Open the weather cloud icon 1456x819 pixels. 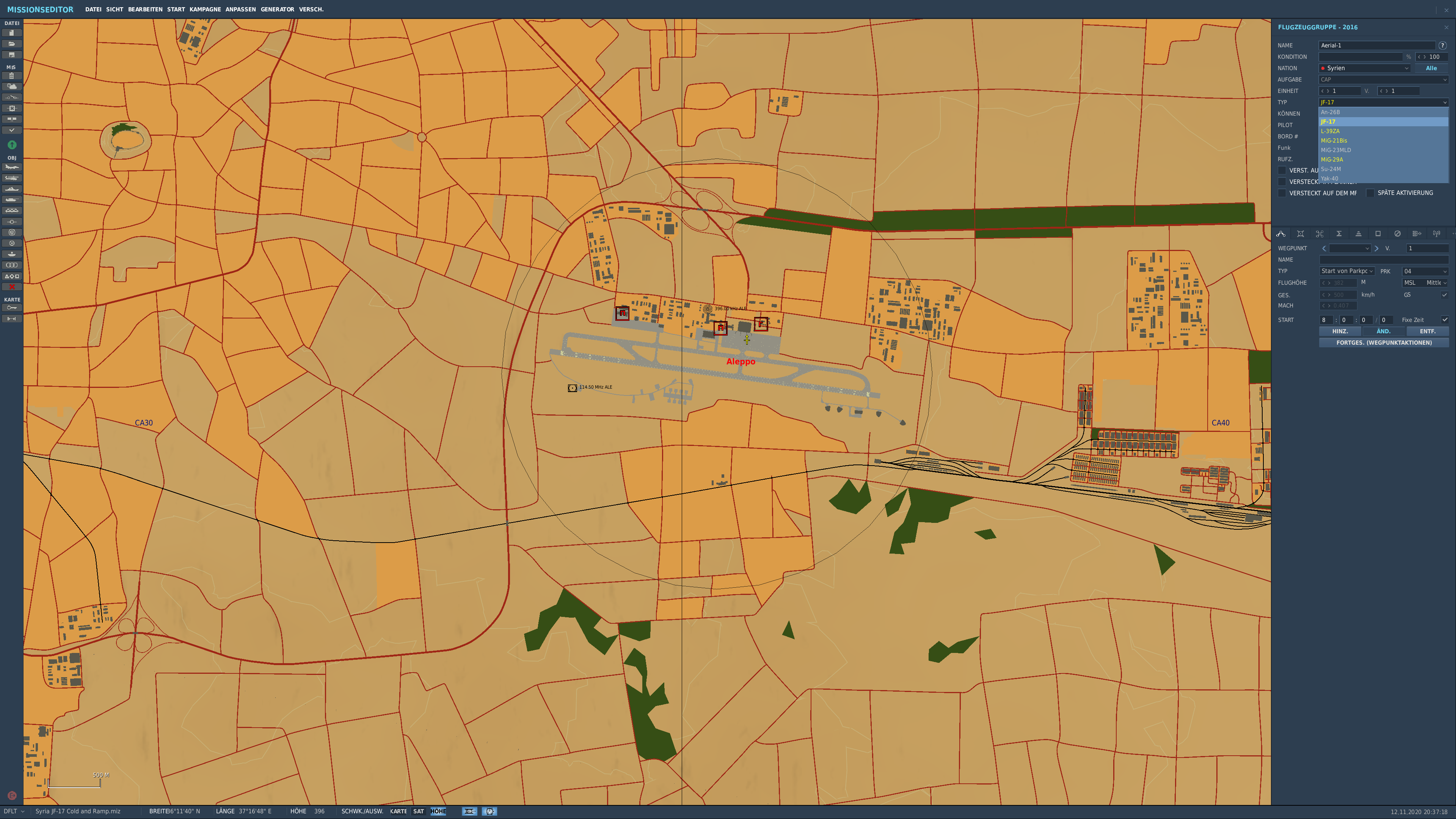11,86
